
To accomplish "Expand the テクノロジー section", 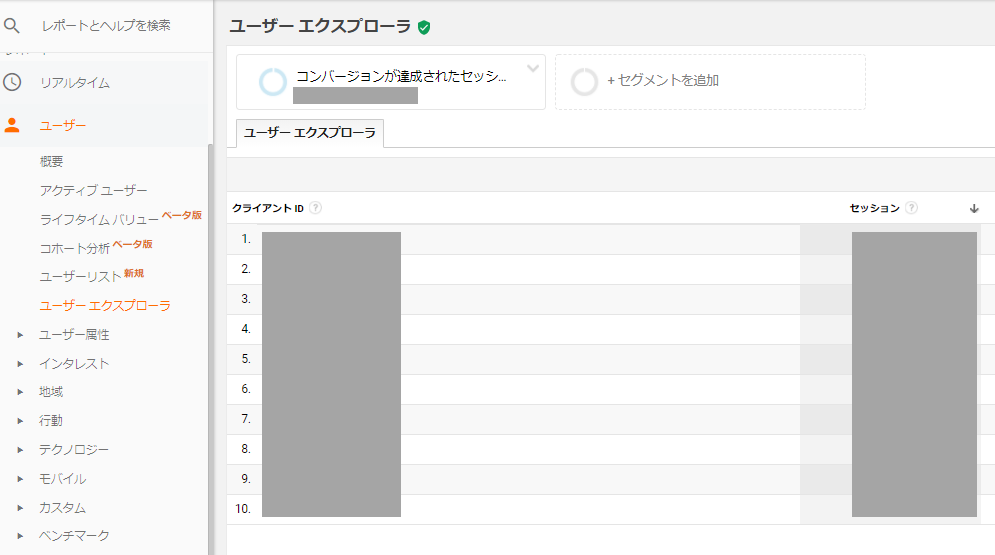I will coord(20,450).
